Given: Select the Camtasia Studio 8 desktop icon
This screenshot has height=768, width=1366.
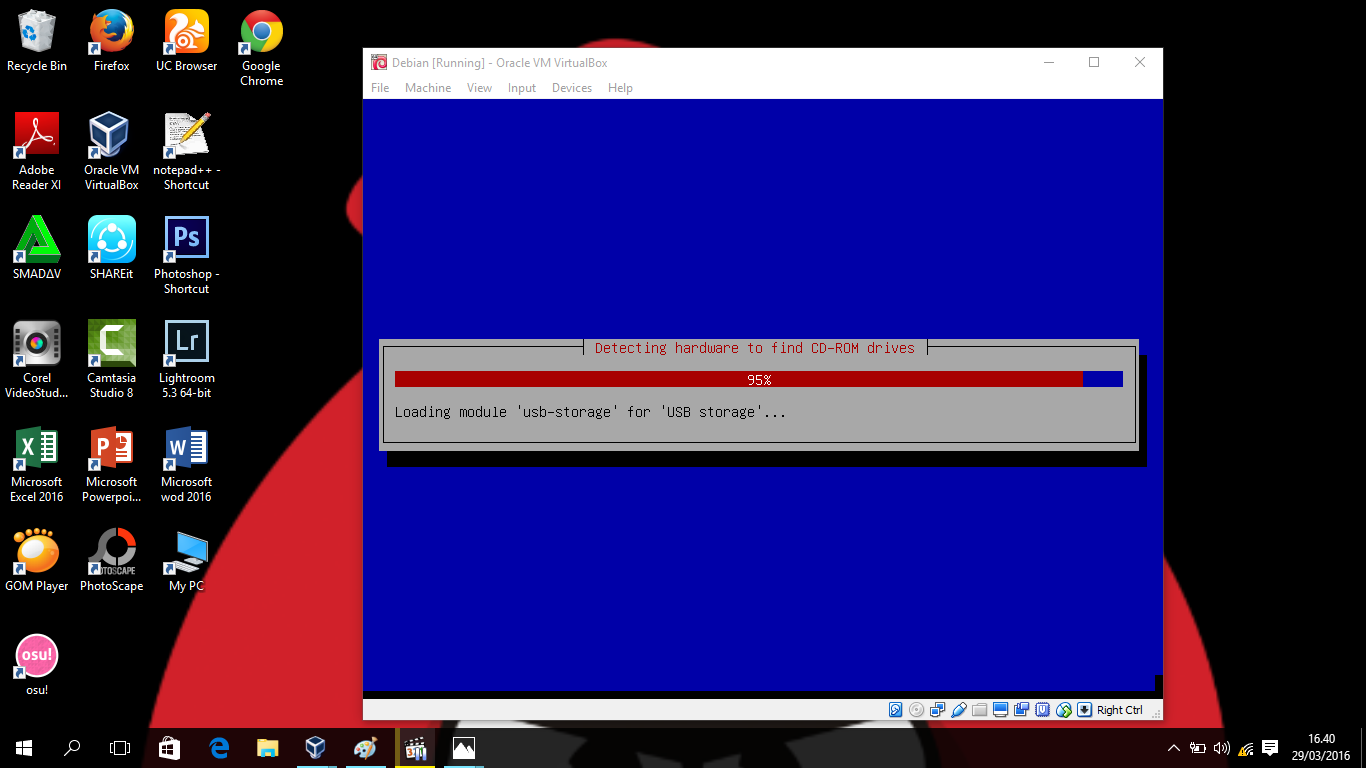Looking at the screenshot, I should [112, 360].
